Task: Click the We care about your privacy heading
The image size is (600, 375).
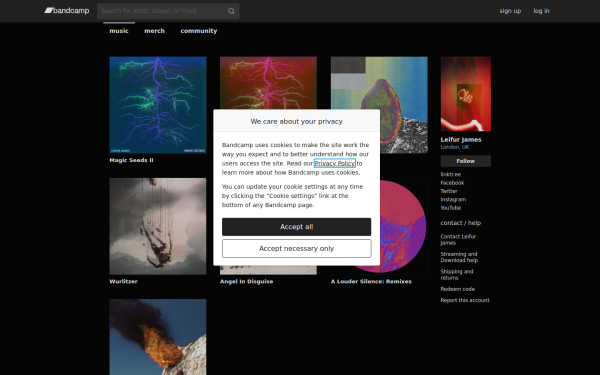Action: click(x=297, y=121)
